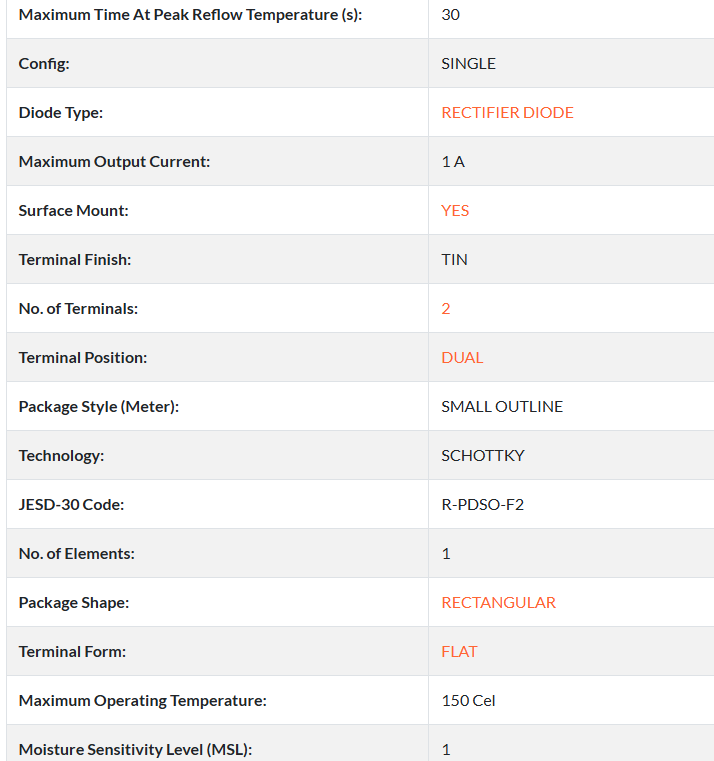Select the Package Style (Meter) label
Image resolution: width=714 pixels, height=761 pixels.
tap(98, 407)
